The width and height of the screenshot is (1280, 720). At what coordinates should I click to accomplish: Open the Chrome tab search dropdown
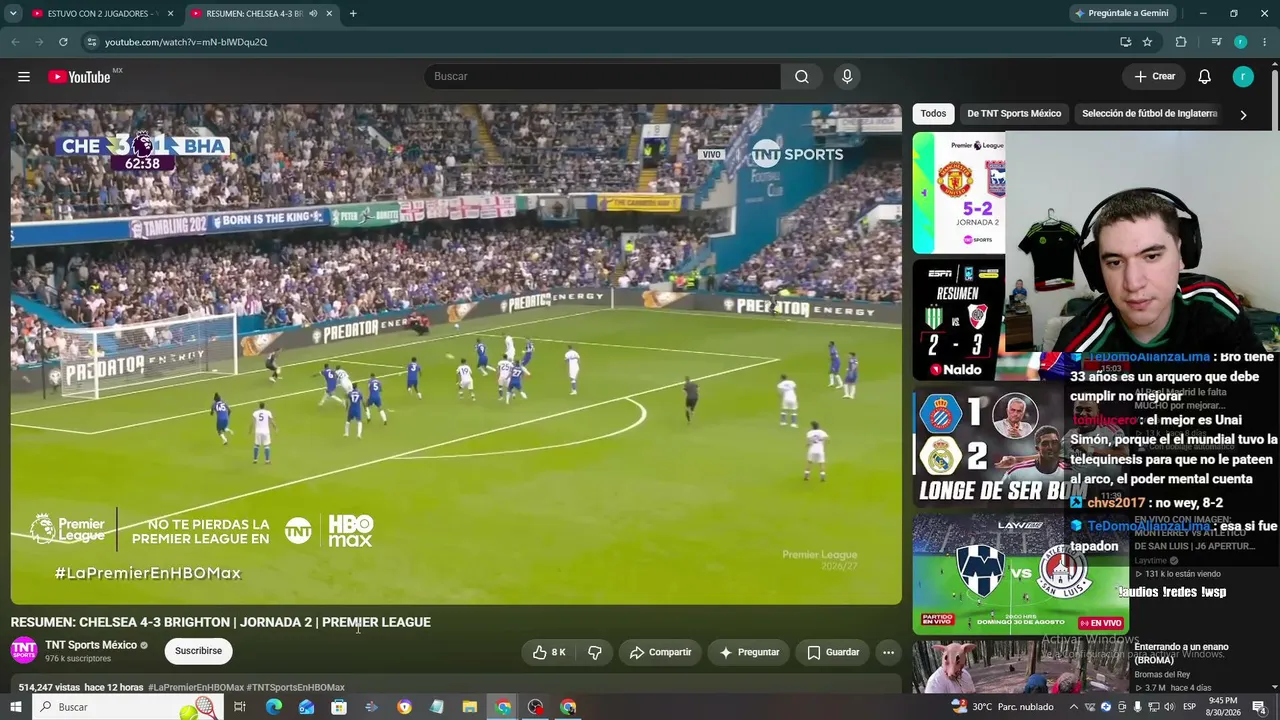point(13,14)
